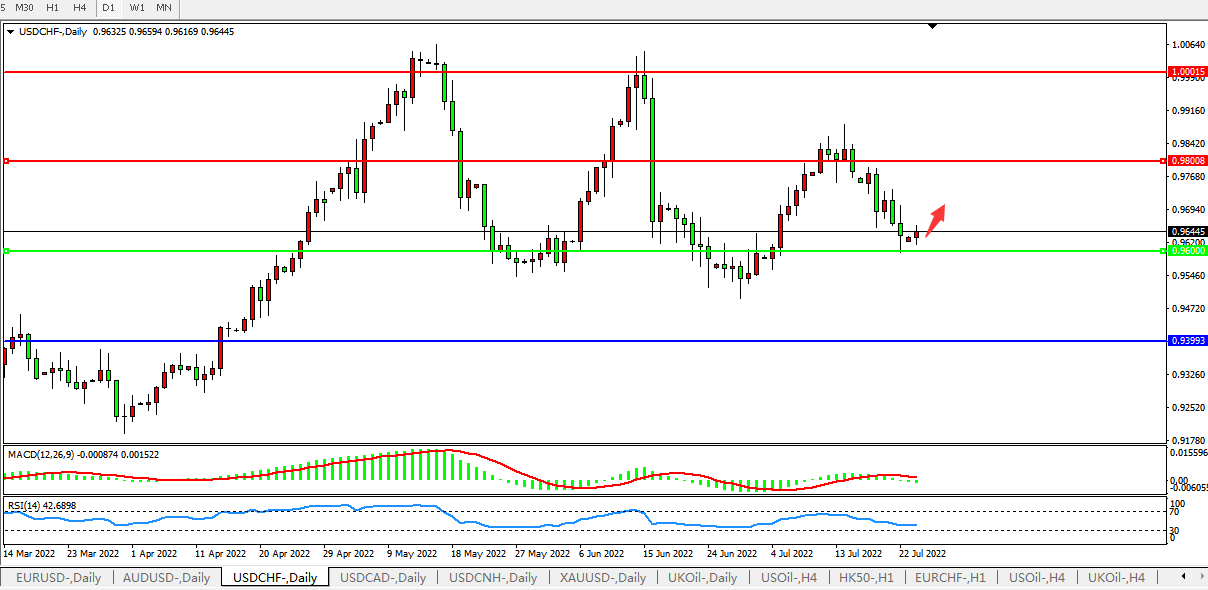Toggle the H1 timeframe button

pos(53,8)
